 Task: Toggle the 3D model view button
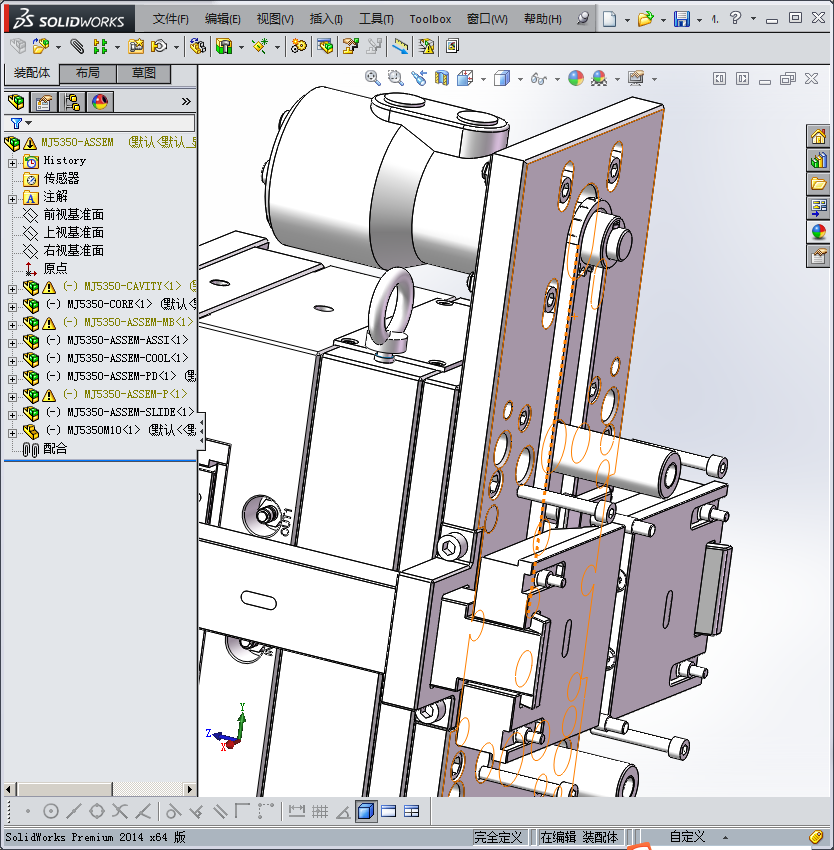pyautogui.click(x=366, y=812)
